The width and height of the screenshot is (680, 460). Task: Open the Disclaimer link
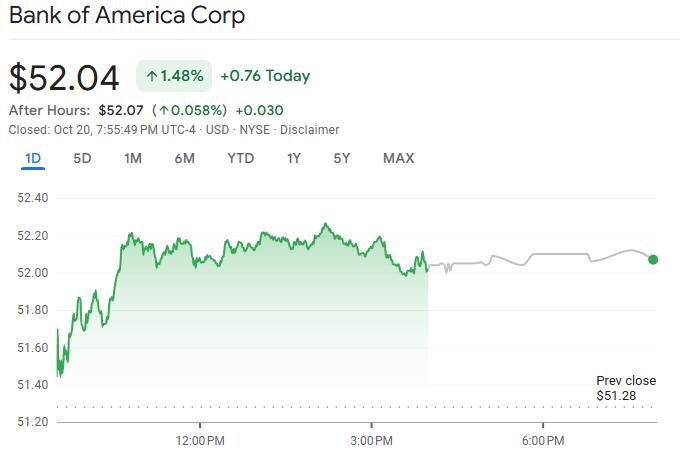(309, 130)
